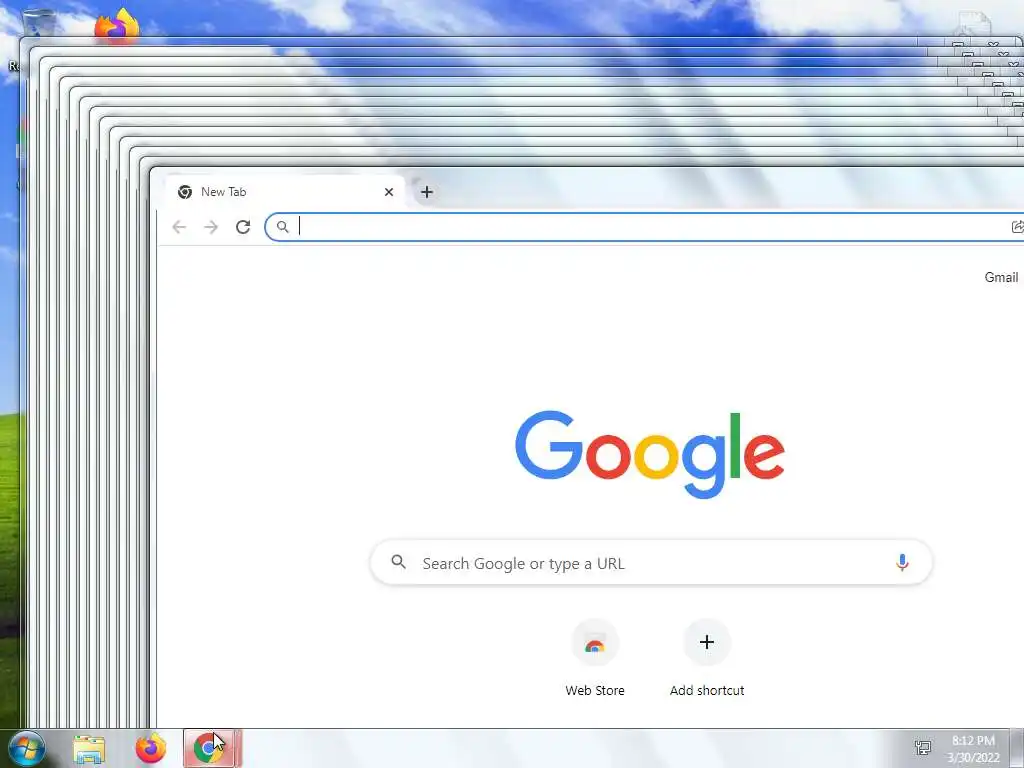Screen dimensions: 1024x768
Task: Open Windows Explorer from the taskbar
Action: 89,749
